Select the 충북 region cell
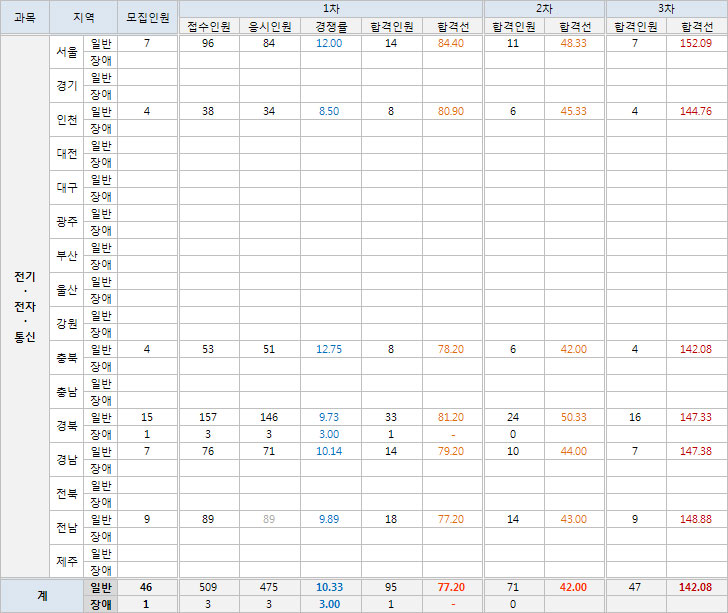The image size is (728, 613). (x=67, y=358)
